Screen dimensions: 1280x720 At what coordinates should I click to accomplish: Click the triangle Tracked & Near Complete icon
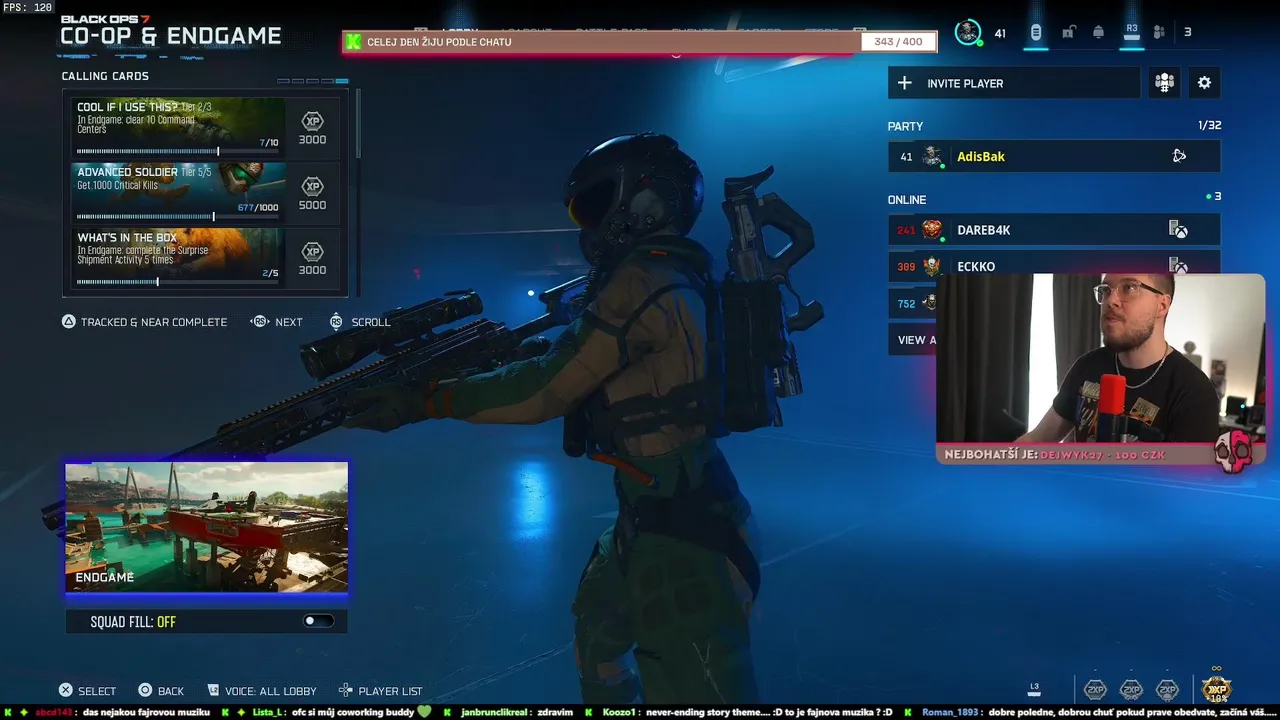click(x=69, y=322)
